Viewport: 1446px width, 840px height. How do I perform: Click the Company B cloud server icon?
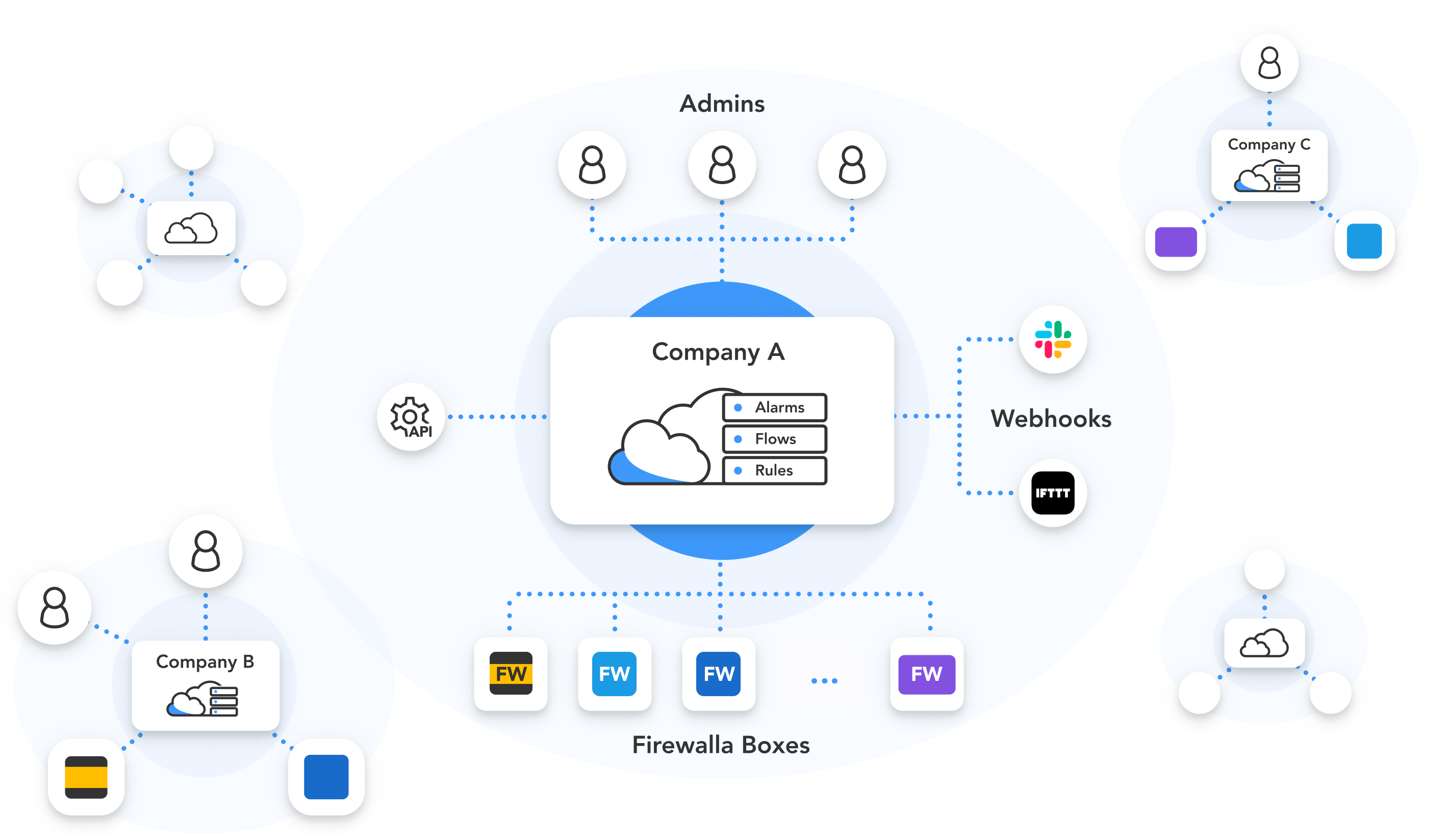pyautogui.click(x=202, y=699)
